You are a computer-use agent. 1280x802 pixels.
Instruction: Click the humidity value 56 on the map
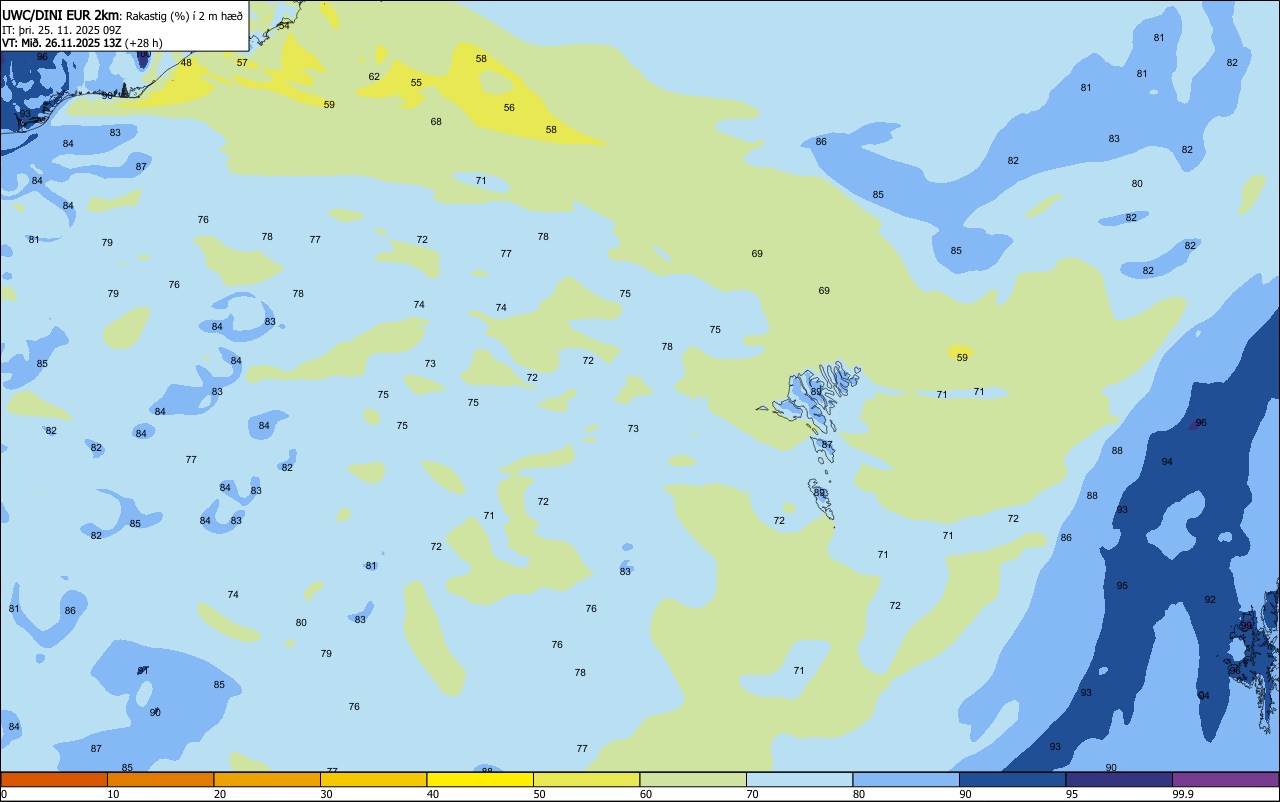pyautogui.click(x=509, y=108)
